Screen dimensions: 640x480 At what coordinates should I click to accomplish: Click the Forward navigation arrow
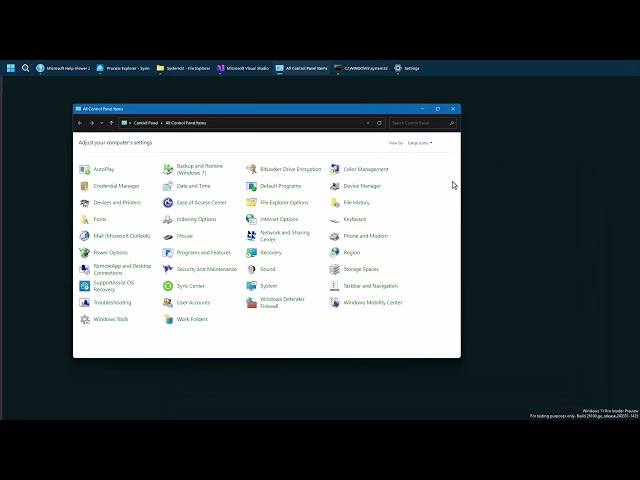tap(91, 123)
